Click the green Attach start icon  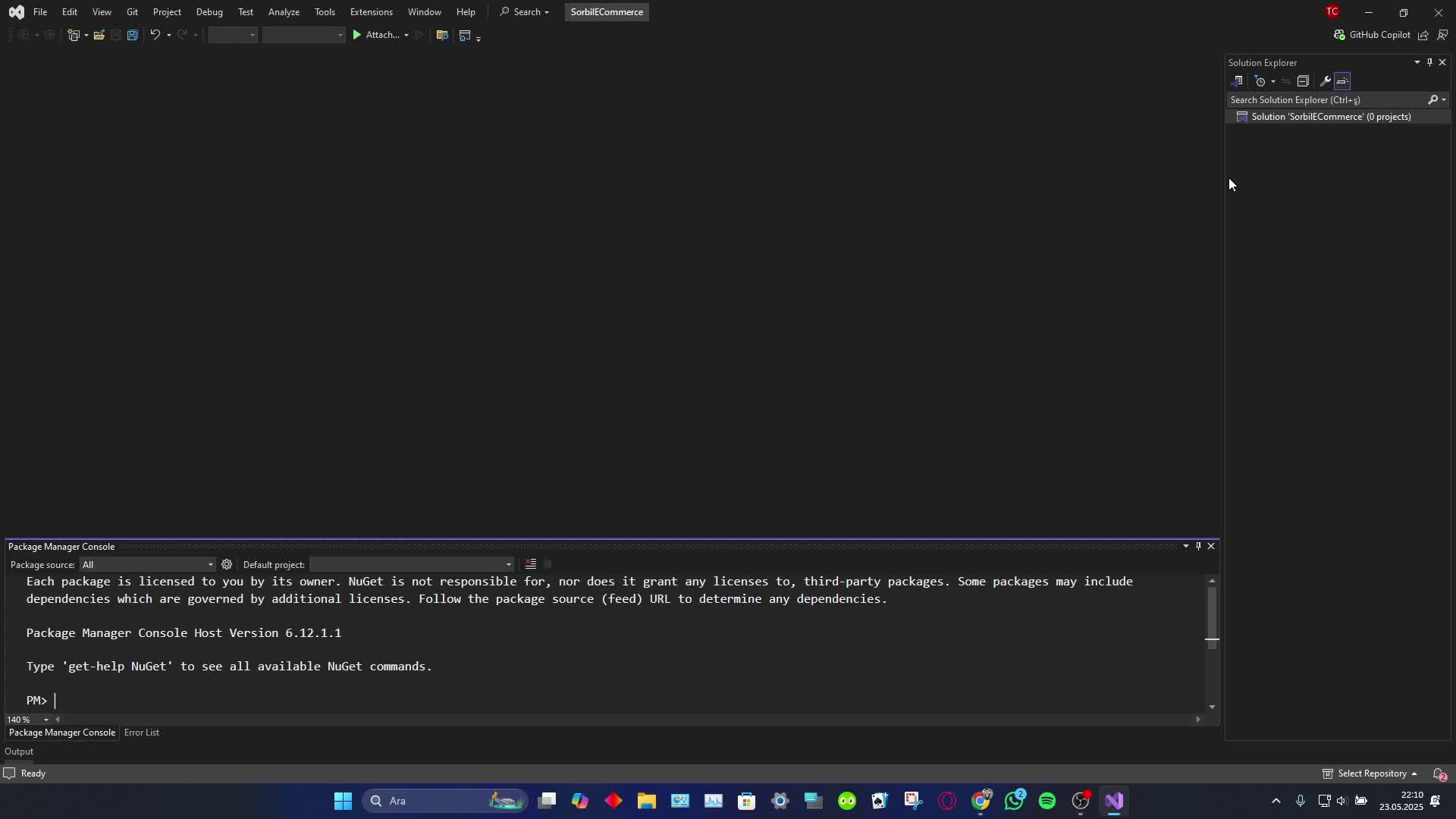point(356,35)
